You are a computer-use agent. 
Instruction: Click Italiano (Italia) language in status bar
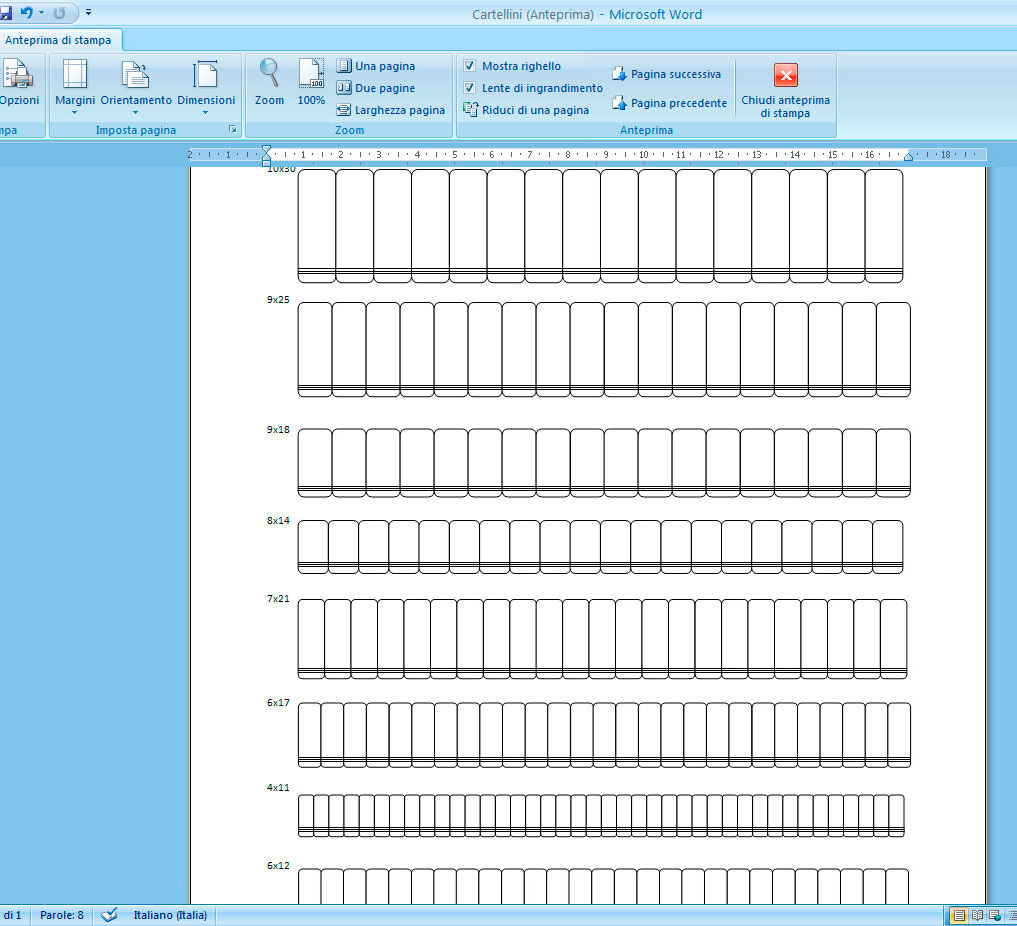[170, 915]
